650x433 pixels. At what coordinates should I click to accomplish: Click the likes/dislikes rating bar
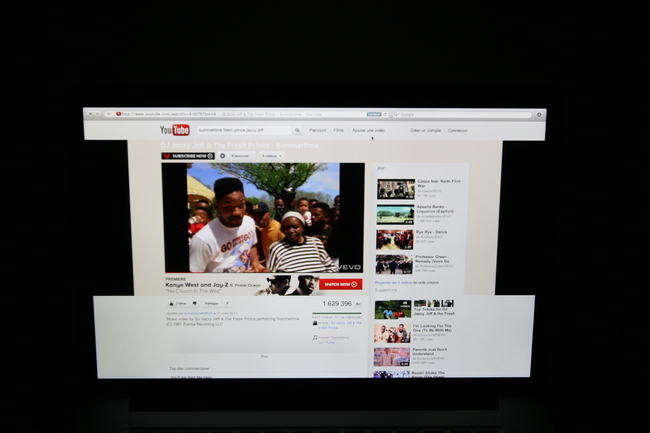pyautogui.click(x=337, y=313)
